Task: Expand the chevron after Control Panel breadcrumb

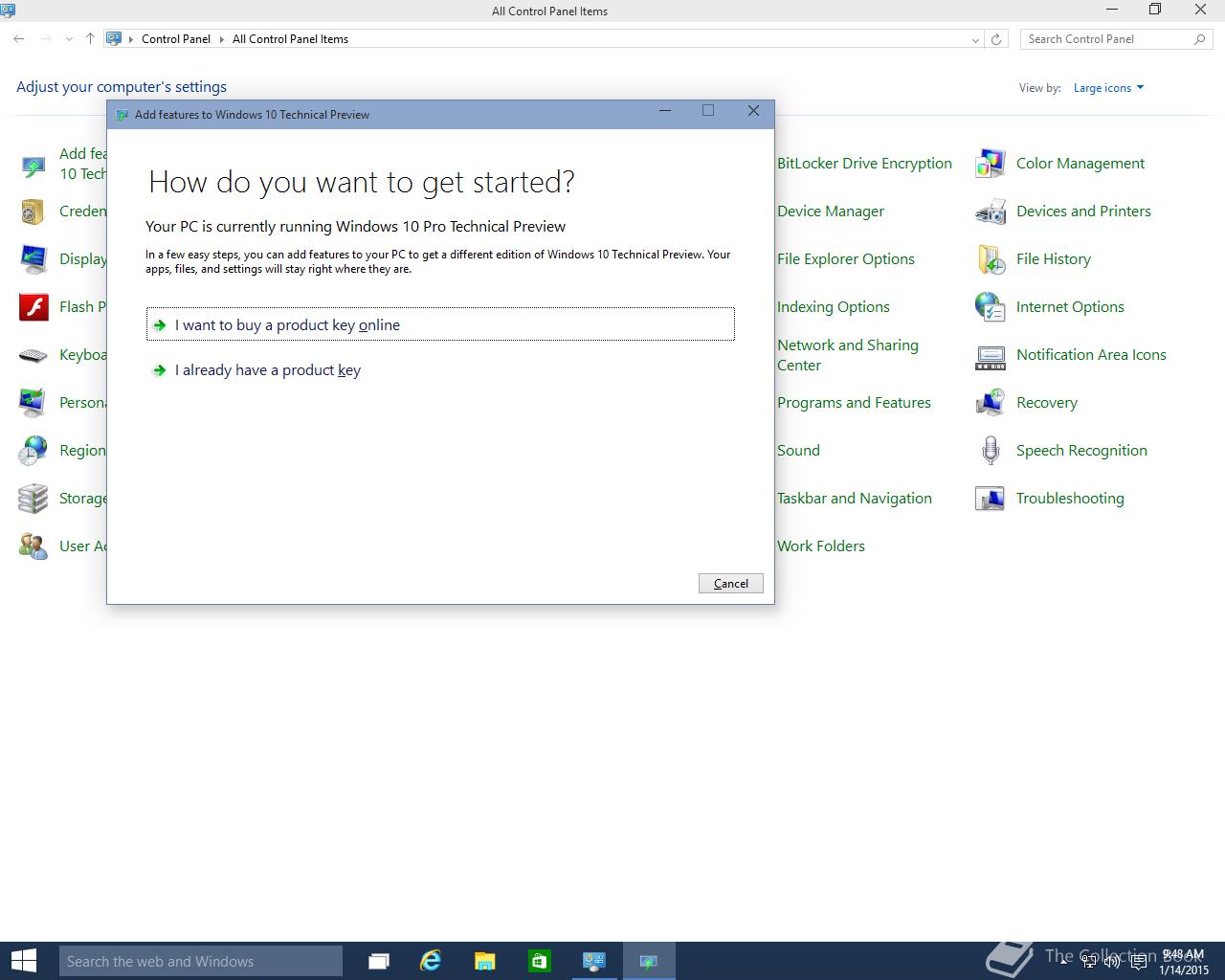Action: pos(221,39)
